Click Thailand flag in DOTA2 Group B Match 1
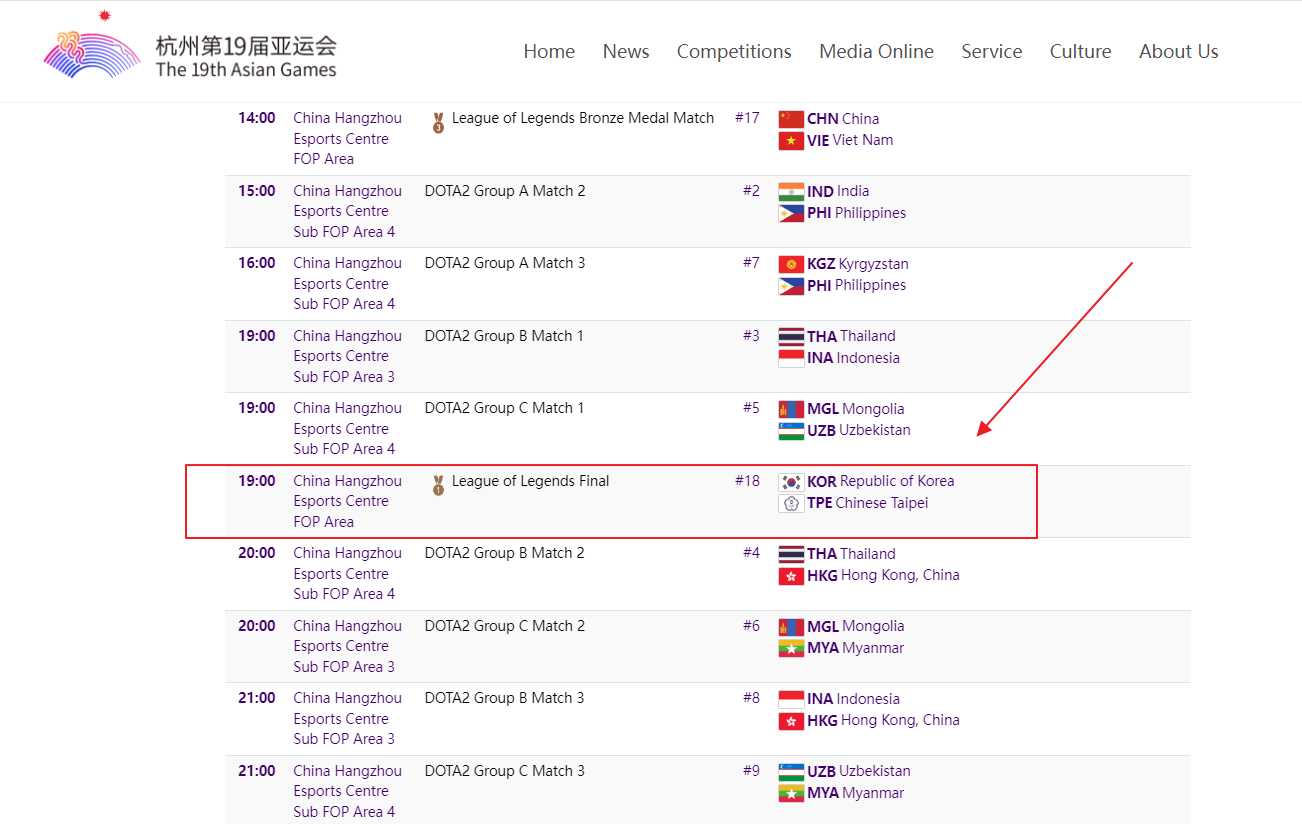The image size is (1302, 824). (x=791, y=337)
